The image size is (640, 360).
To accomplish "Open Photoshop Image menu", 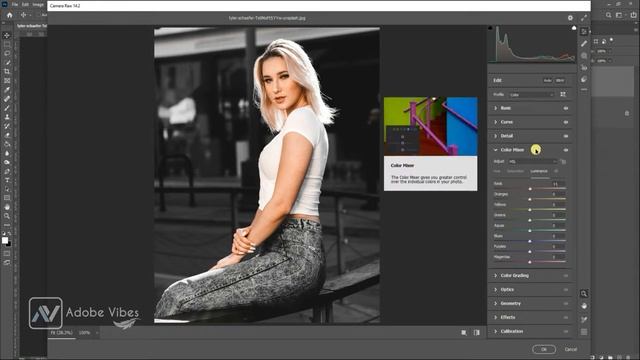I will [x=38, y=4].
